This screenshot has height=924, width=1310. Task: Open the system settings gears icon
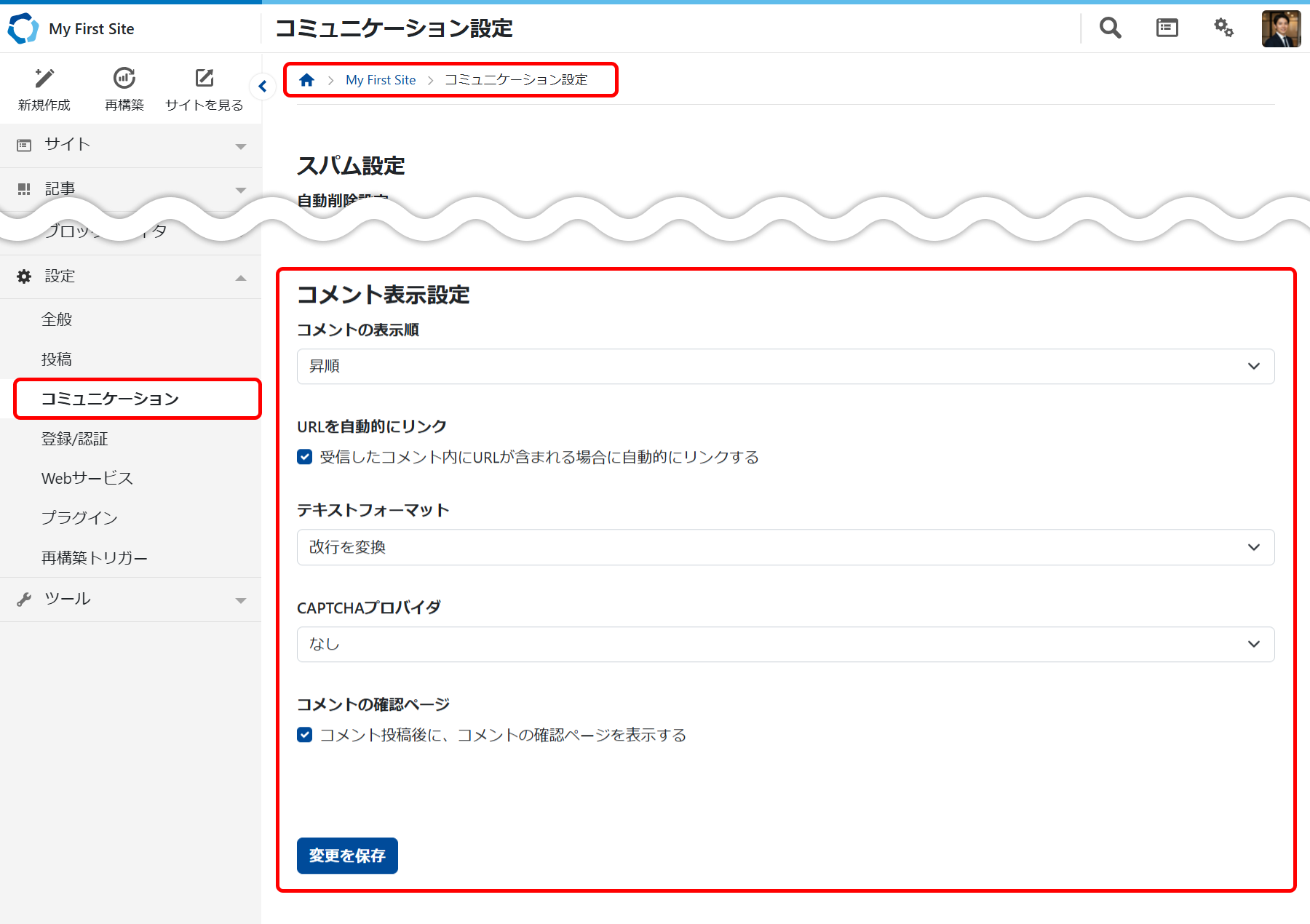1223,28
